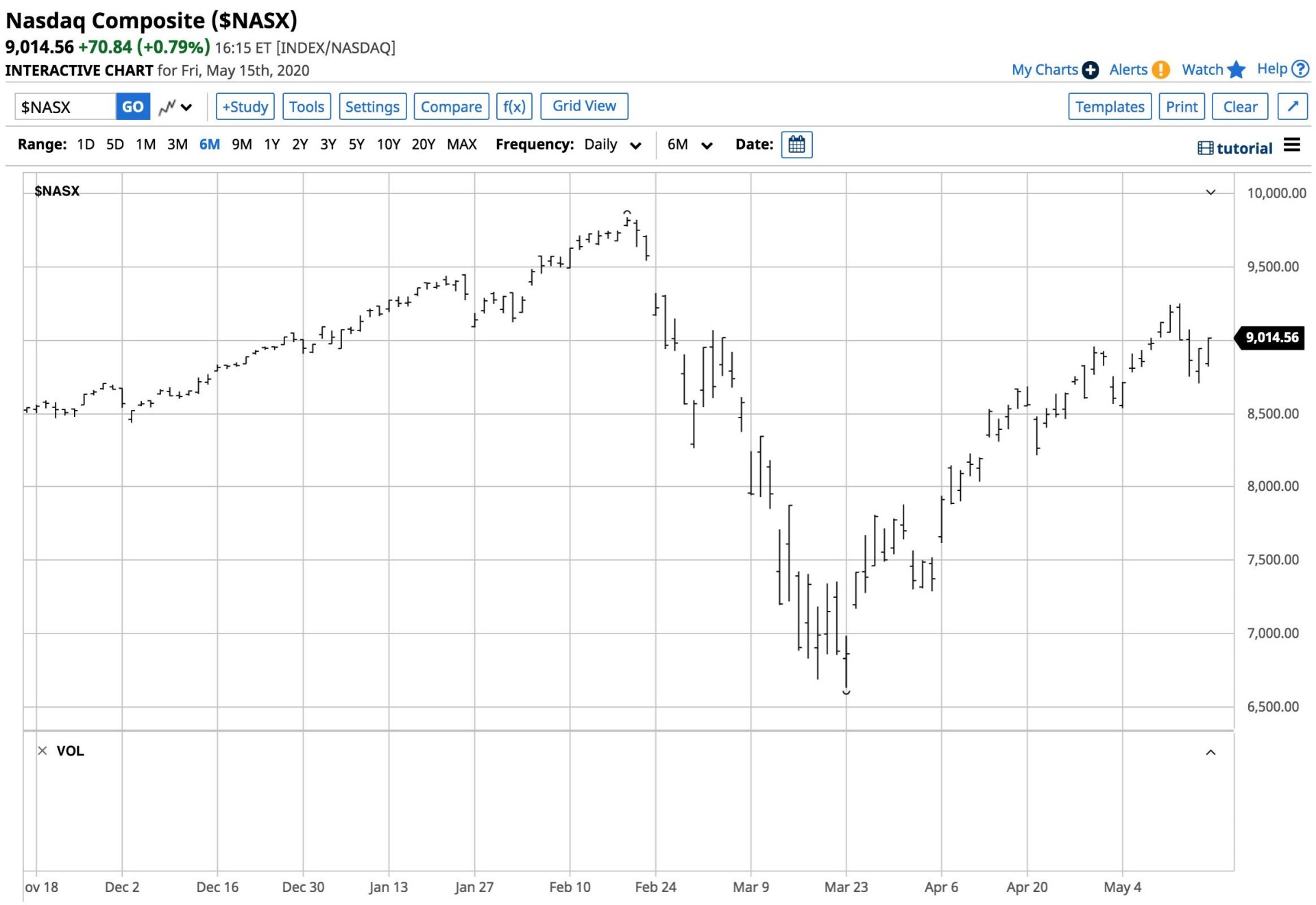Select the 6M range tab

point(210,145)
